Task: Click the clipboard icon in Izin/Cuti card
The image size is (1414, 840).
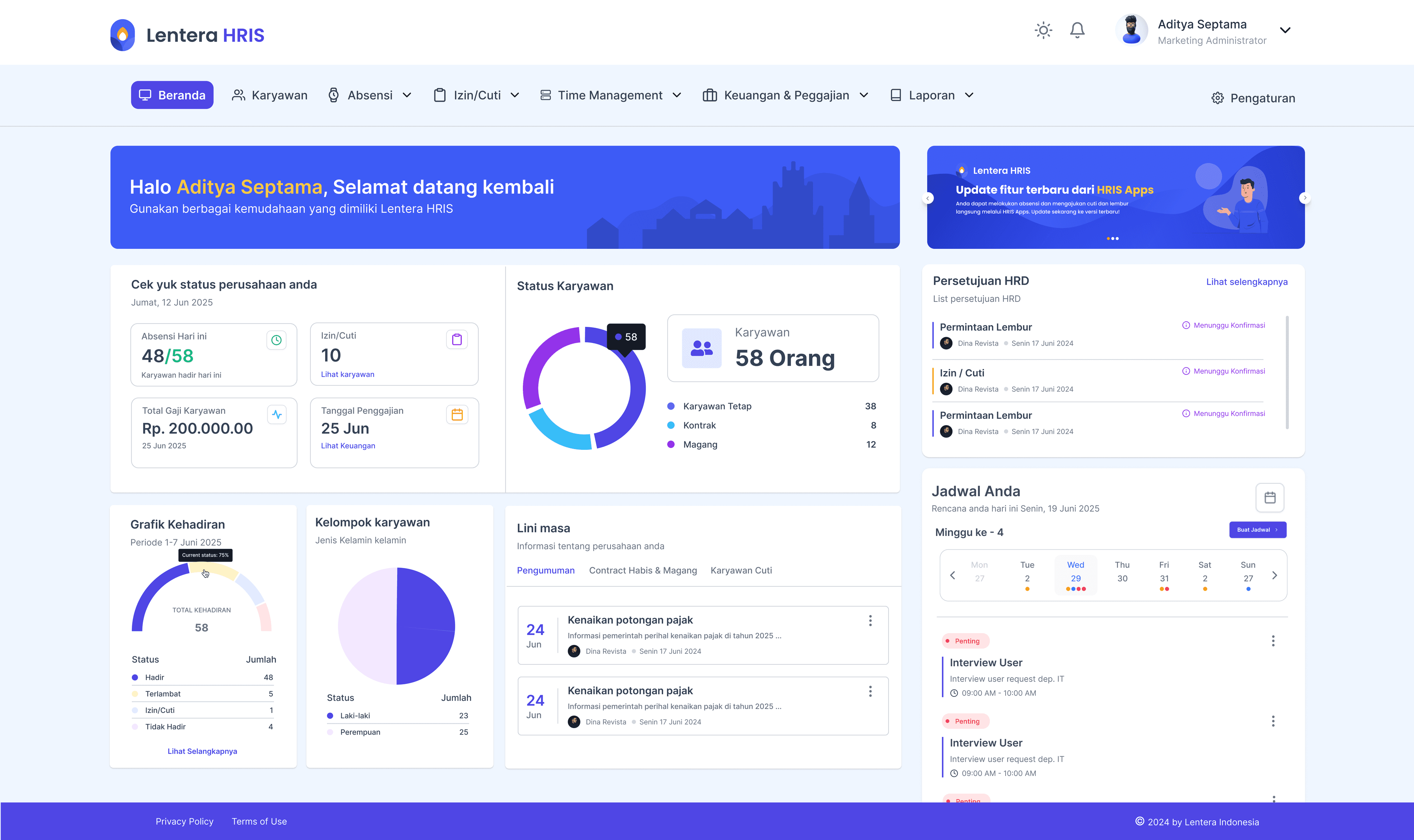Action: point(457,340)
